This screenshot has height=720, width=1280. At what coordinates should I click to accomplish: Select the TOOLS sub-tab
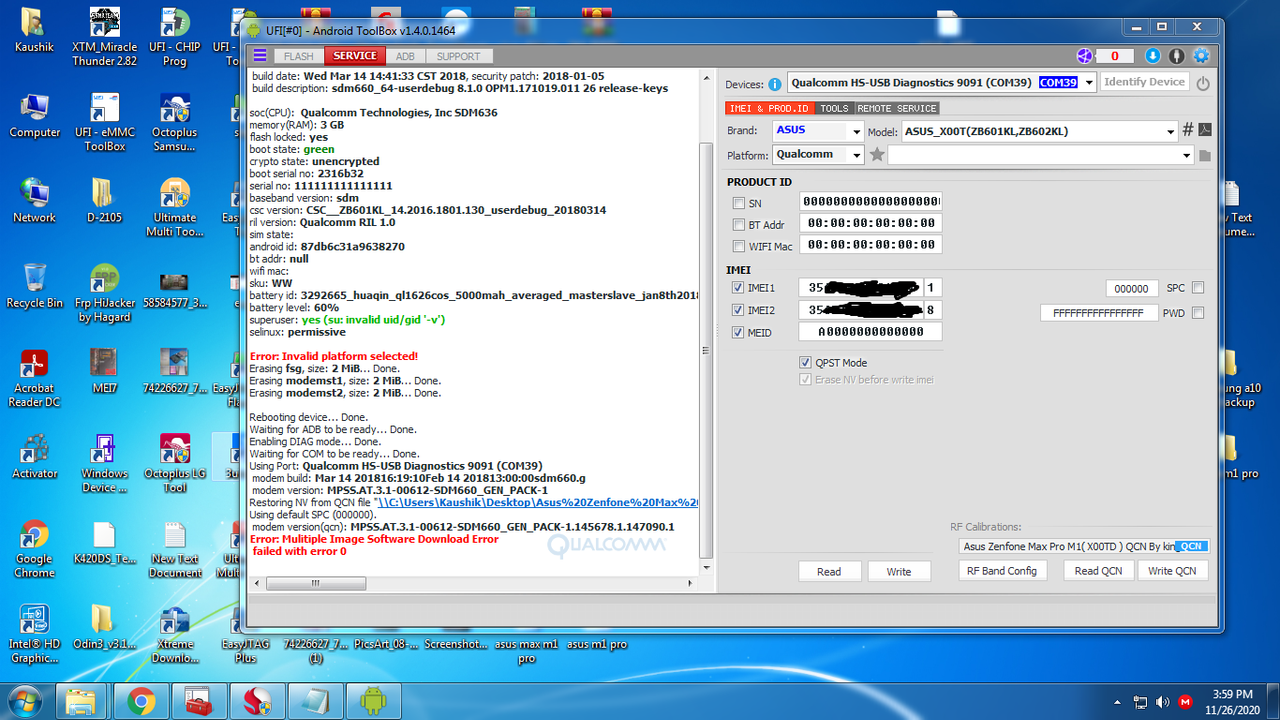pyautogui.click(x=834, y=108)
